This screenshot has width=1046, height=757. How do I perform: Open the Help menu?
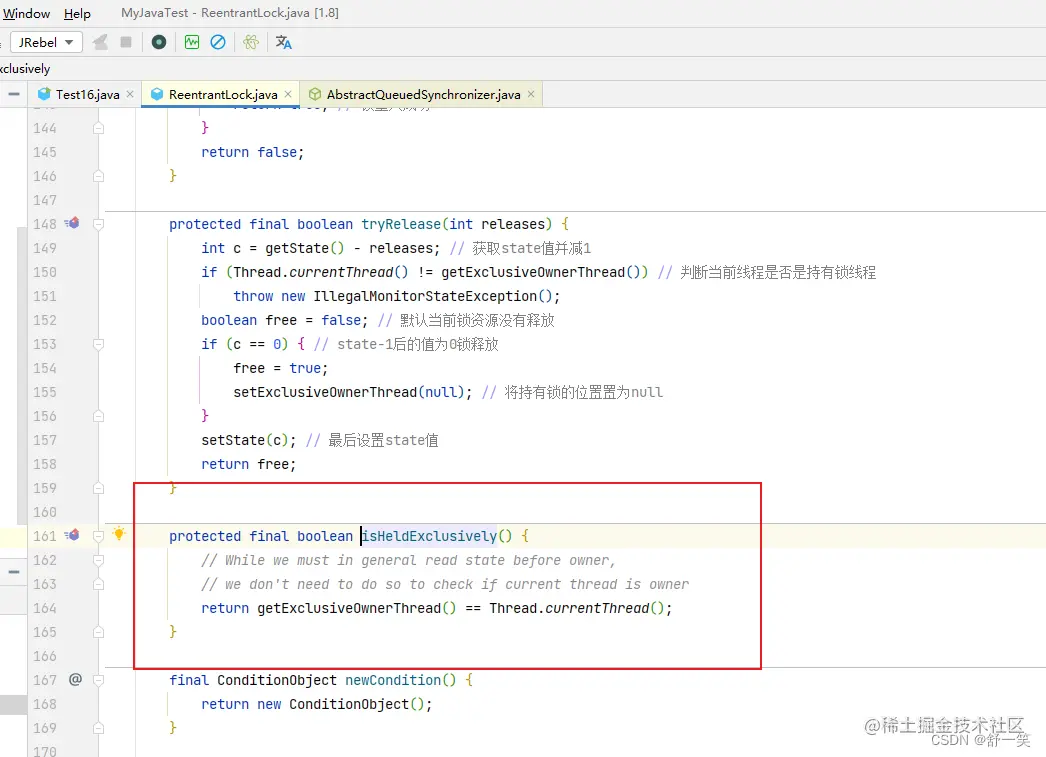tap(77, 13)
